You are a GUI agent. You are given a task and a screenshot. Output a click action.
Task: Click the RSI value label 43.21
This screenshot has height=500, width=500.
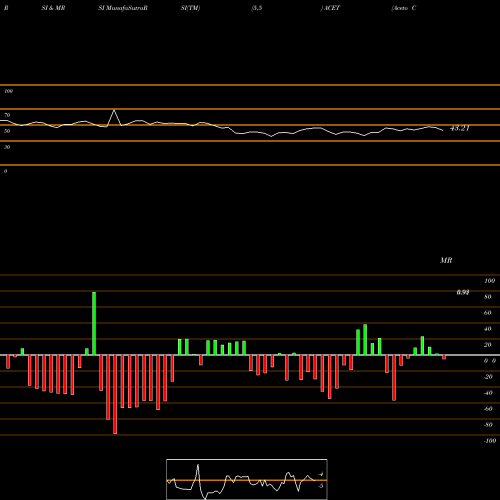pyautogui.click(x=460, y=128)
